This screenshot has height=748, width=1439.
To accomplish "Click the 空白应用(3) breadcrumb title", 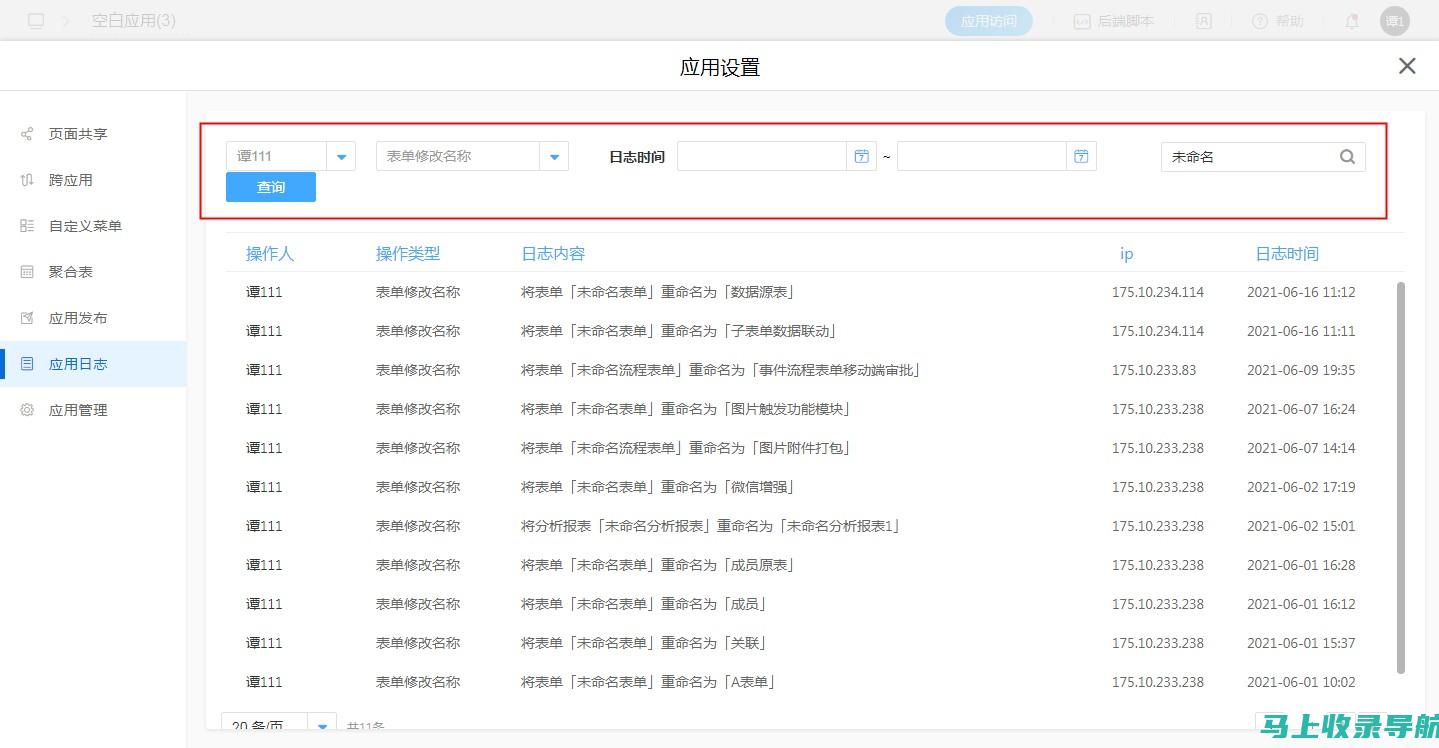I will (134, 21).
